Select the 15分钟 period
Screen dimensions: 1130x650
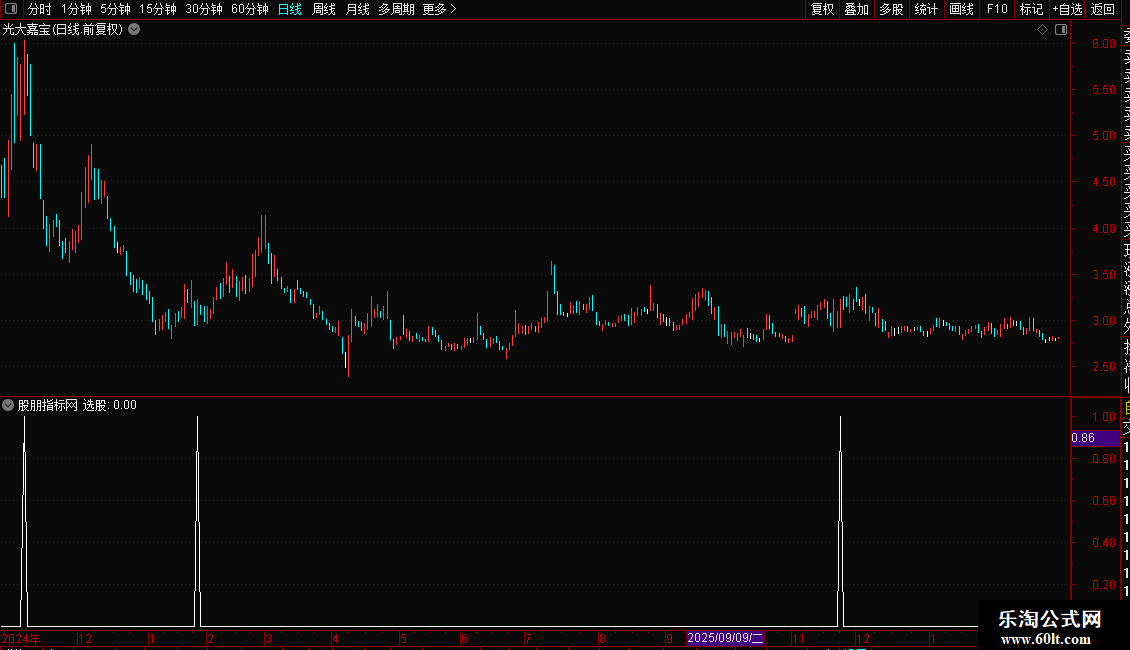point(158,9)
